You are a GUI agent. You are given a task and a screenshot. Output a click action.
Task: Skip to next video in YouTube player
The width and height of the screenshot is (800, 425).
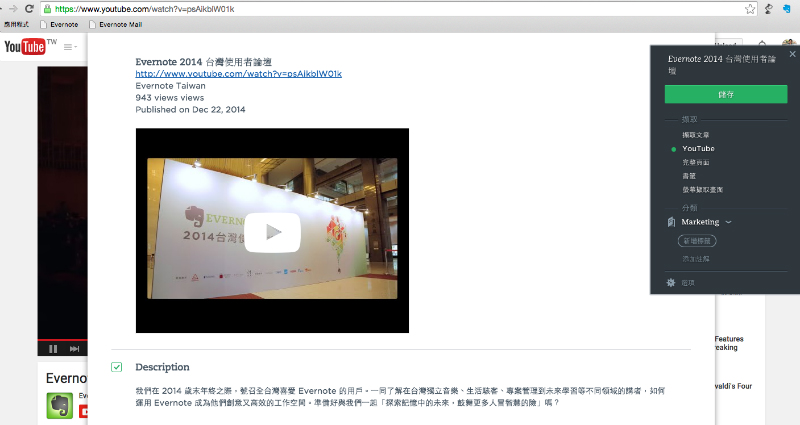click(74, 349)
